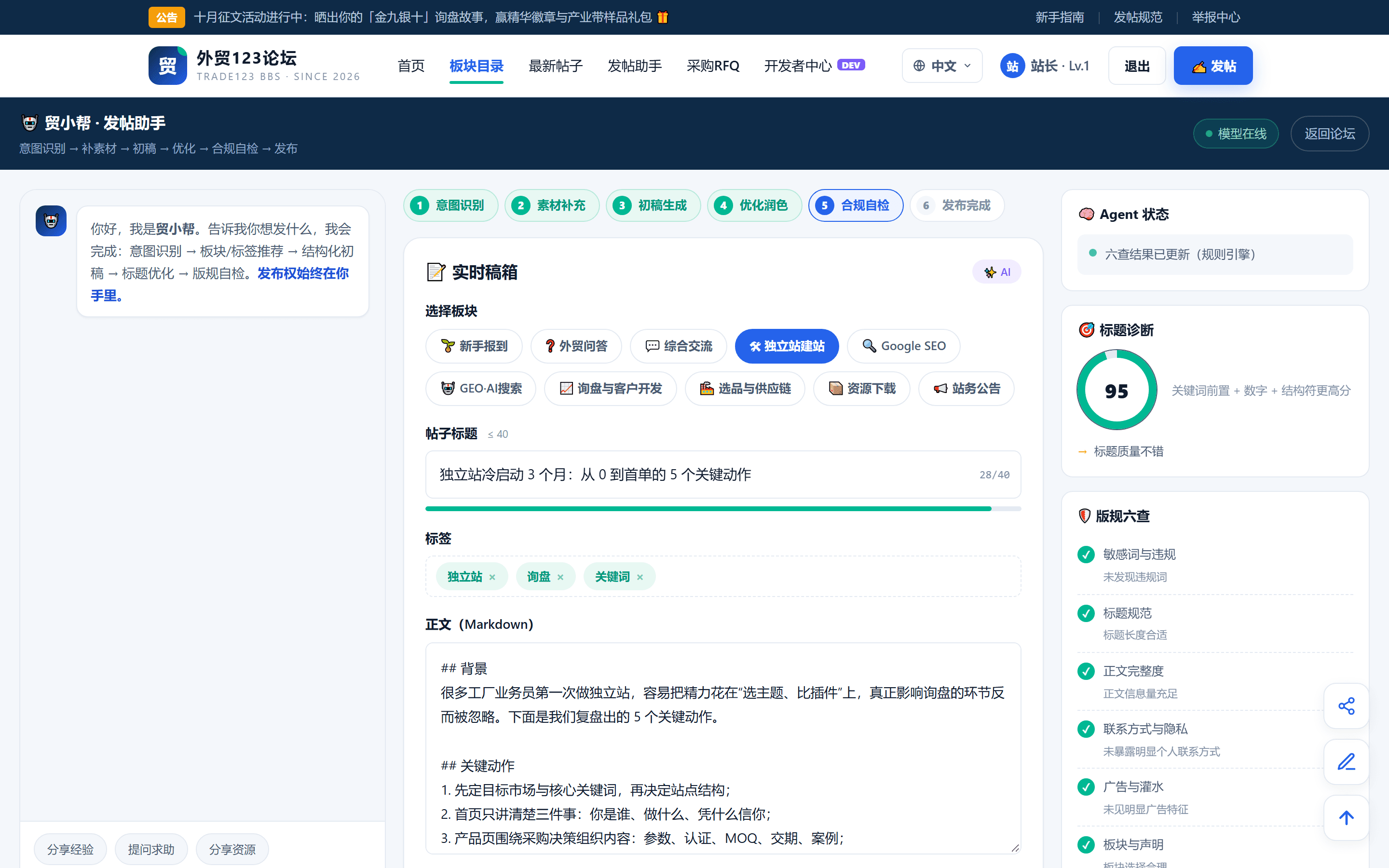The height and width of the screenshot is (868, 1389).
Task: Open the 举报中心 link
Action: (1216, 17)
